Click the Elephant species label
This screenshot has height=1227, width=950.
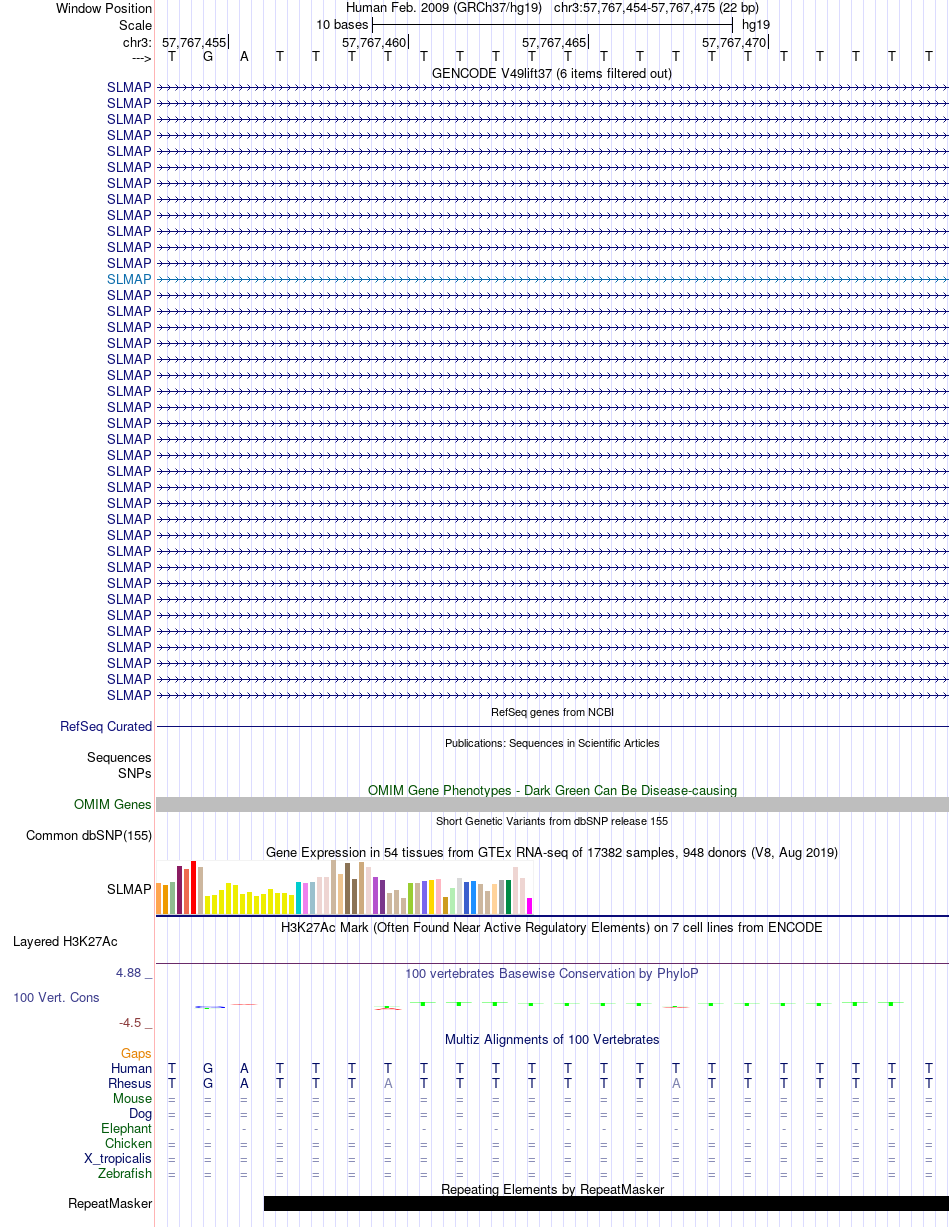click(x=127, y=1128)
